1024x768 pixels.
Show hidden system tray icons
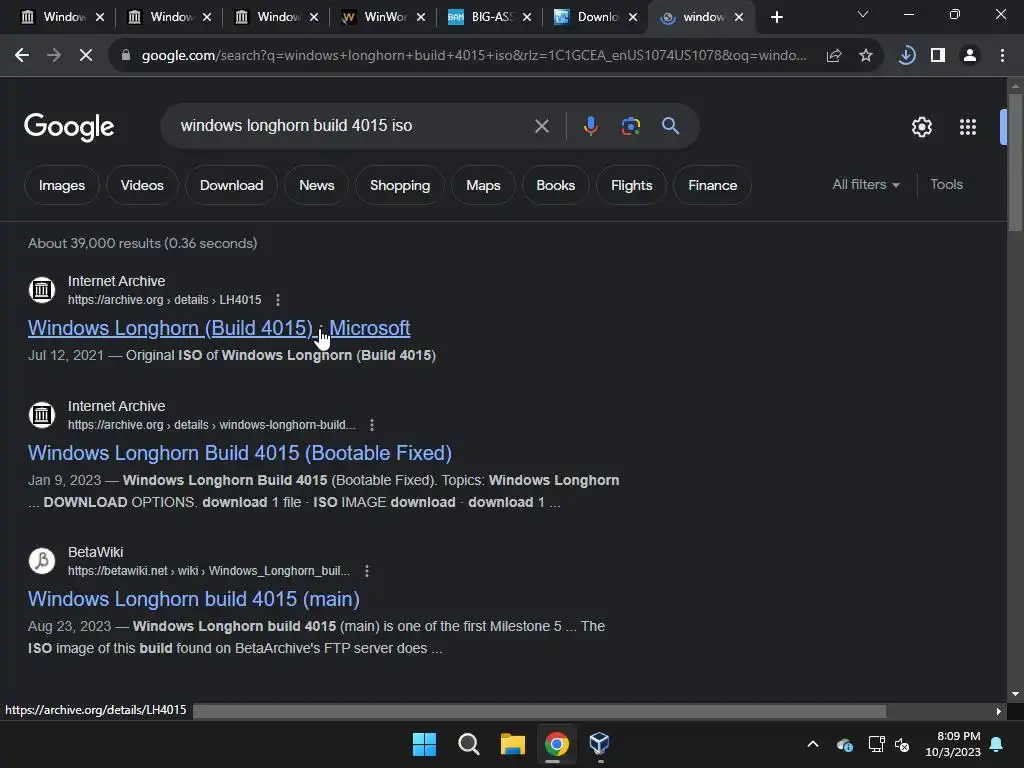[813, 744]
